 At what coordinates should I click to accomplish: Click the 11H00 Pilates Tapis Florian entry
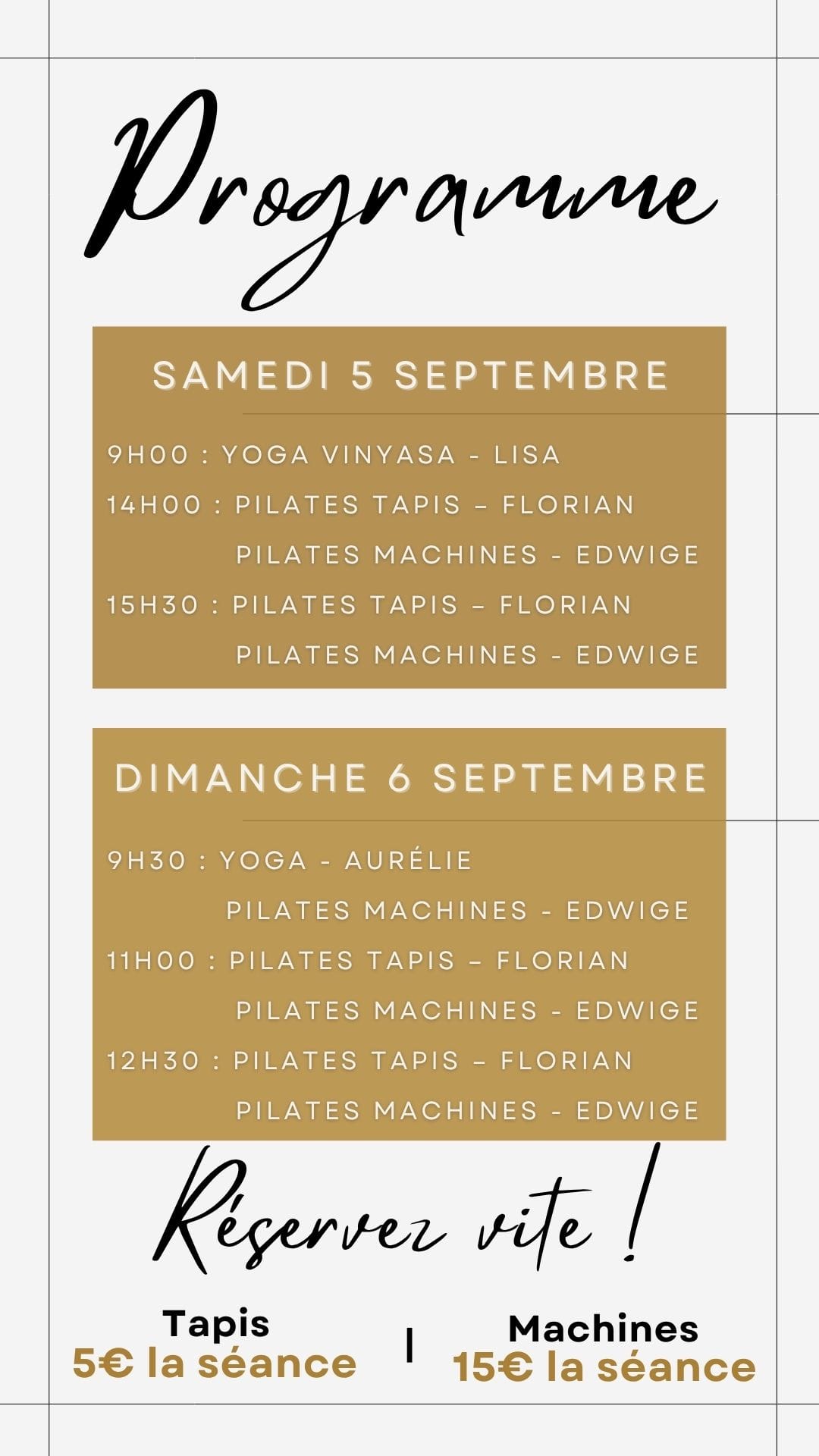368,961
